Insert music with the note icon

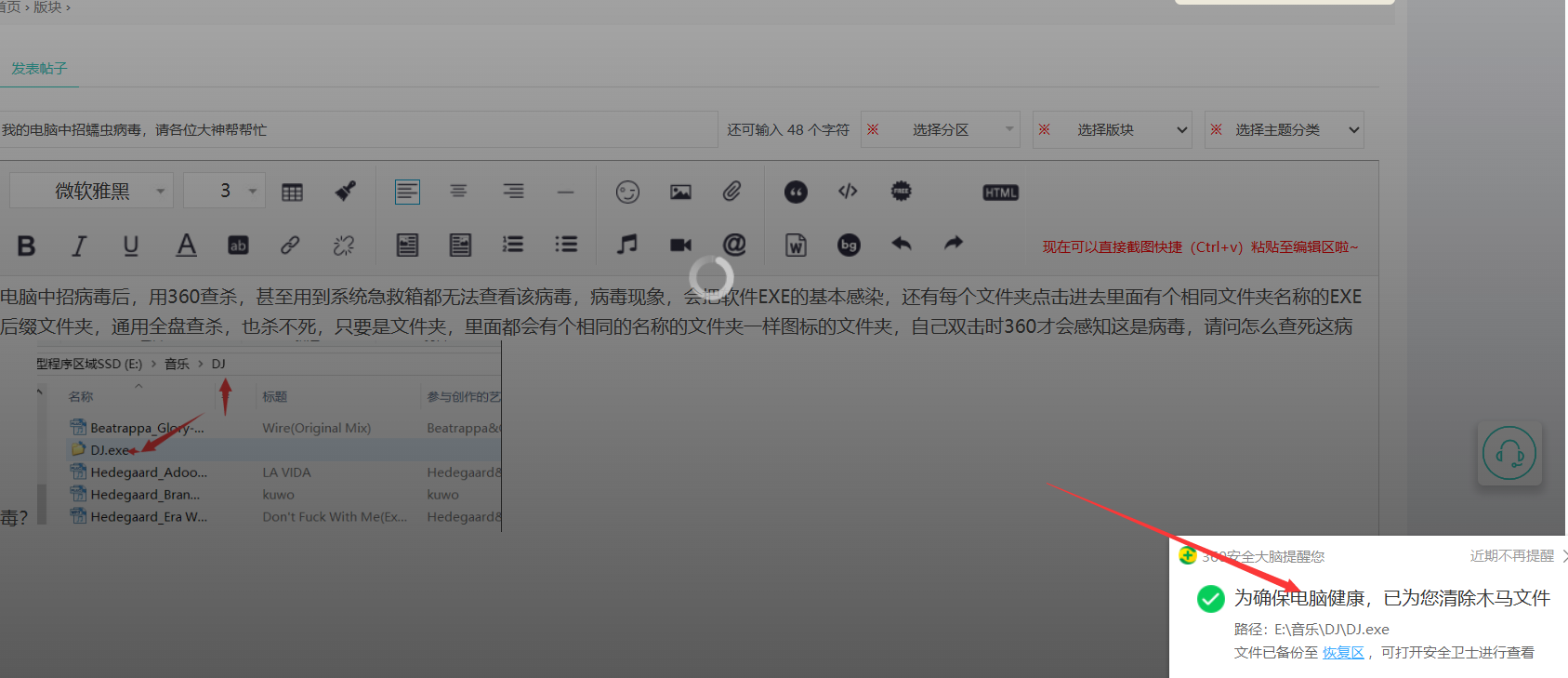tap(627, 245)
